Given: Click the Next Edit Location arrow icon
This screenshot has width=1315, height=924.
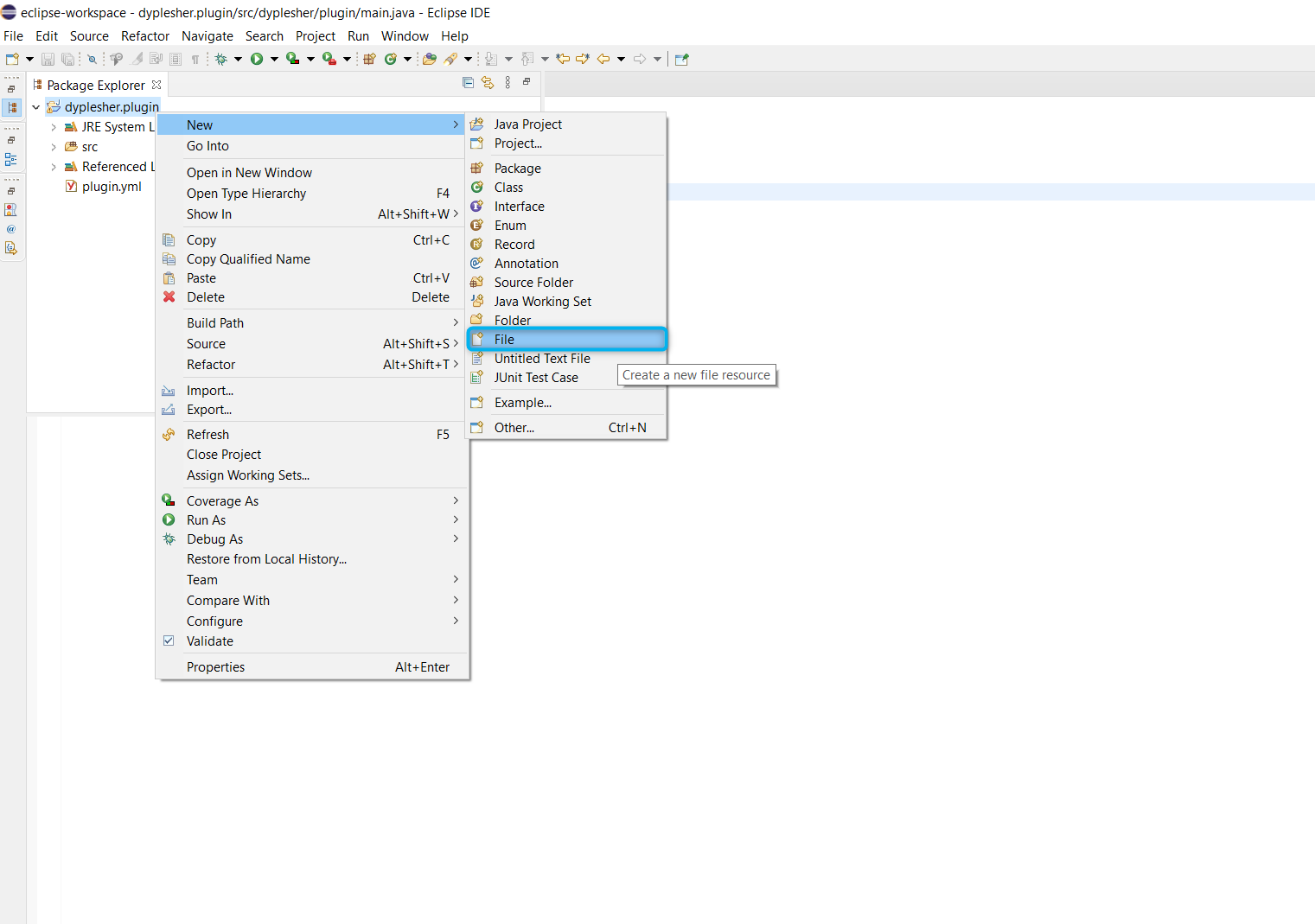Looking at the screenshot, I should 583,59.
